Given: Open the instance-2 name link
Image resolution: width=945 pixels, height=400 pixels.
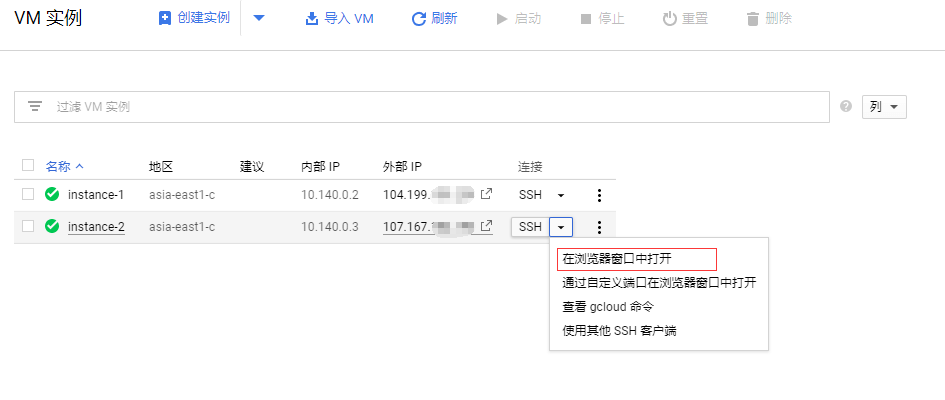Looking at the screenshot, I should tap(96, 227).
